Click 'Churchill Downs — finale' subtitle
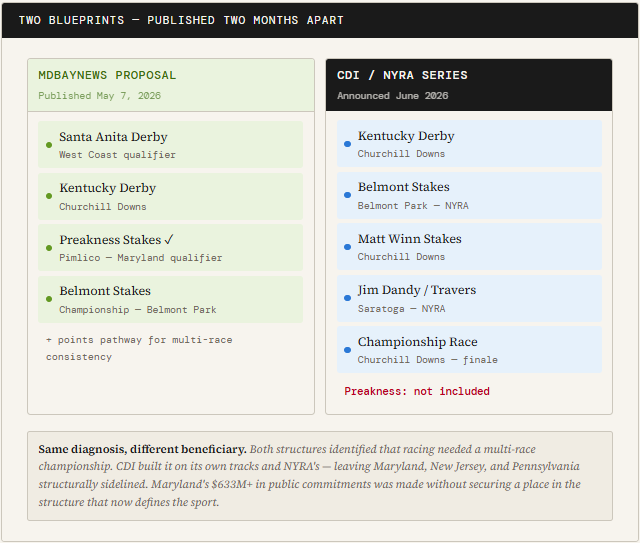Screen dimensions: 640x543 pos(428,360)
